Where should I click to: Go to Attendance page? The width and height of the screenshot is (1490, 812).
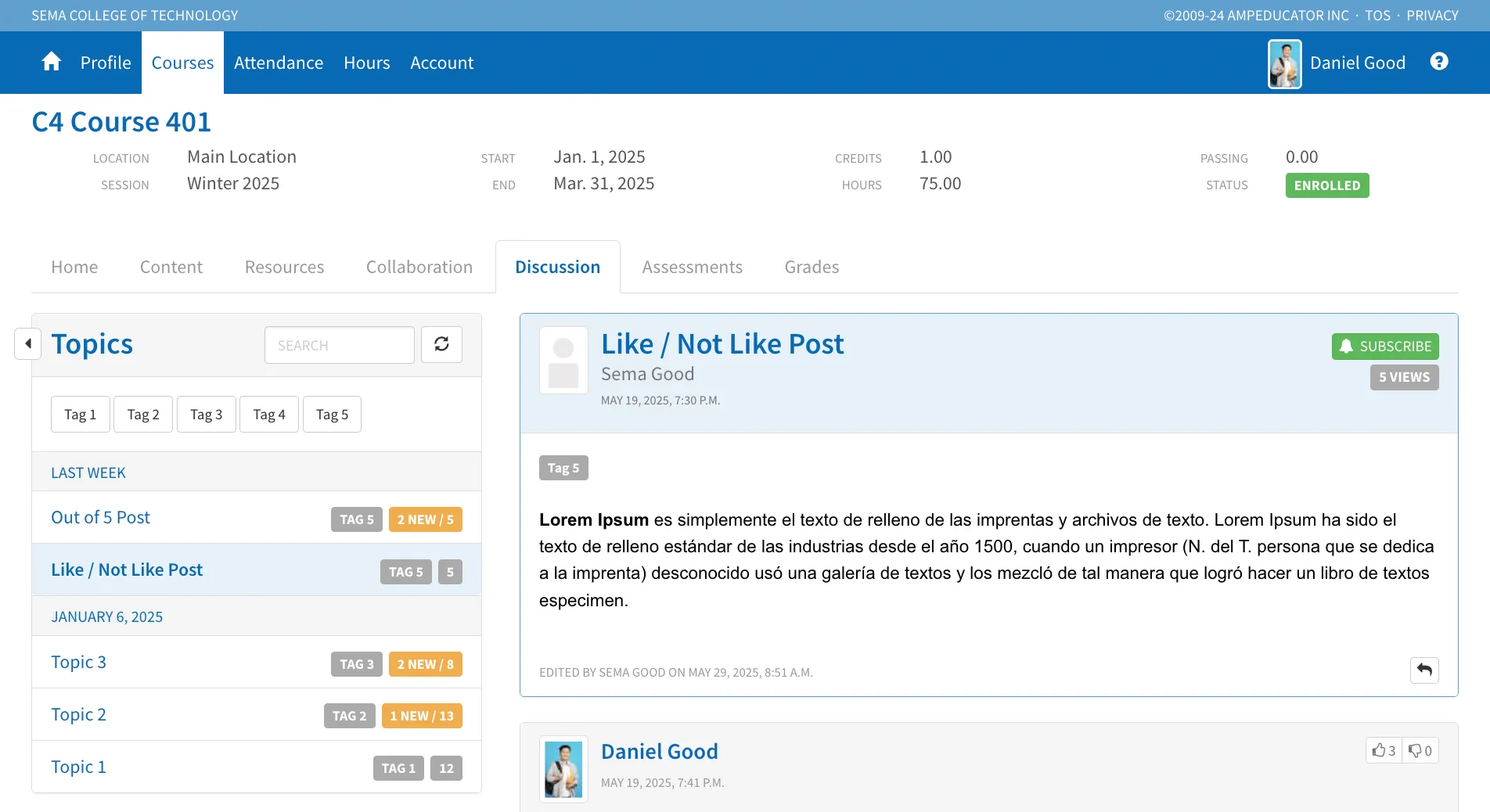[x=279, y=63]
